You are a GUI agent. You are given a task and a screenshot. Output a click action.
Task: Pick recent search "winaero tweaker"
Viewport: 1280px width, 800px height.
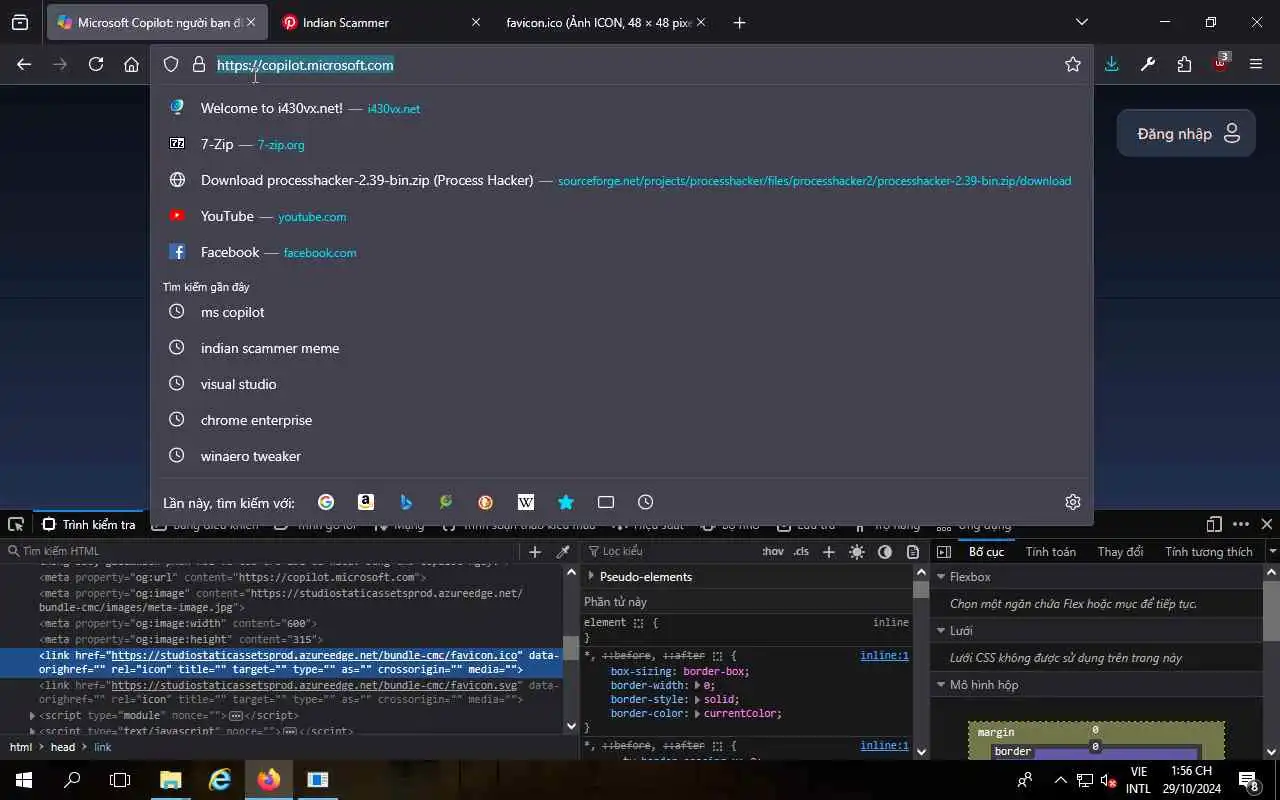click(622, 456)
